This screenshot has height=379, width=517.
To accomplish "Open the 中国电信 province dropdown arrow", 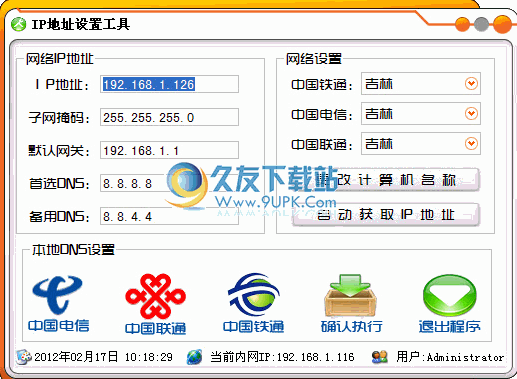I will [x=471, y=114].
